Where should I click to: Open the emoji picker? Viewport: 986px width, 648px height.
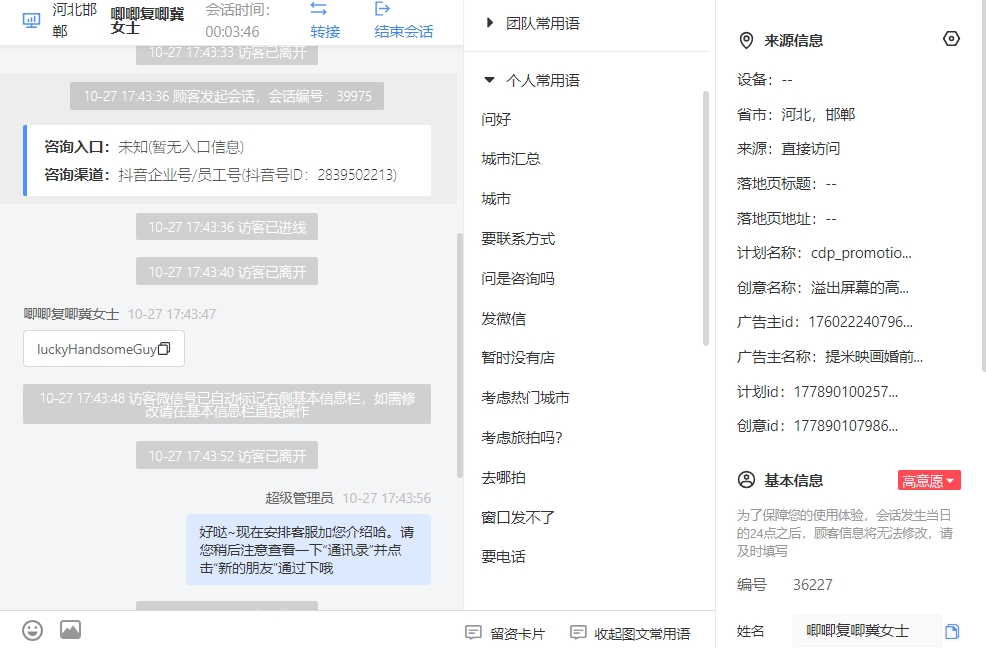coord(33,630)
